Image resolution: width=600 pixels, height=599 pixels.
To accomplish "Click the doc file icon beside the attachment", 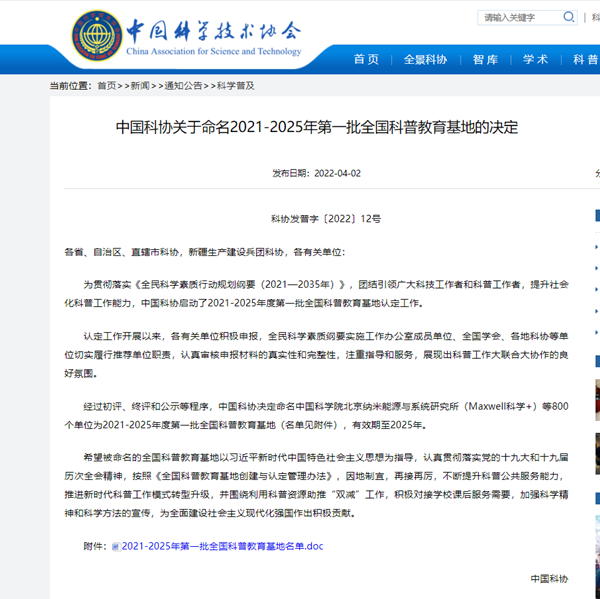I will click(x=116, y=547).
